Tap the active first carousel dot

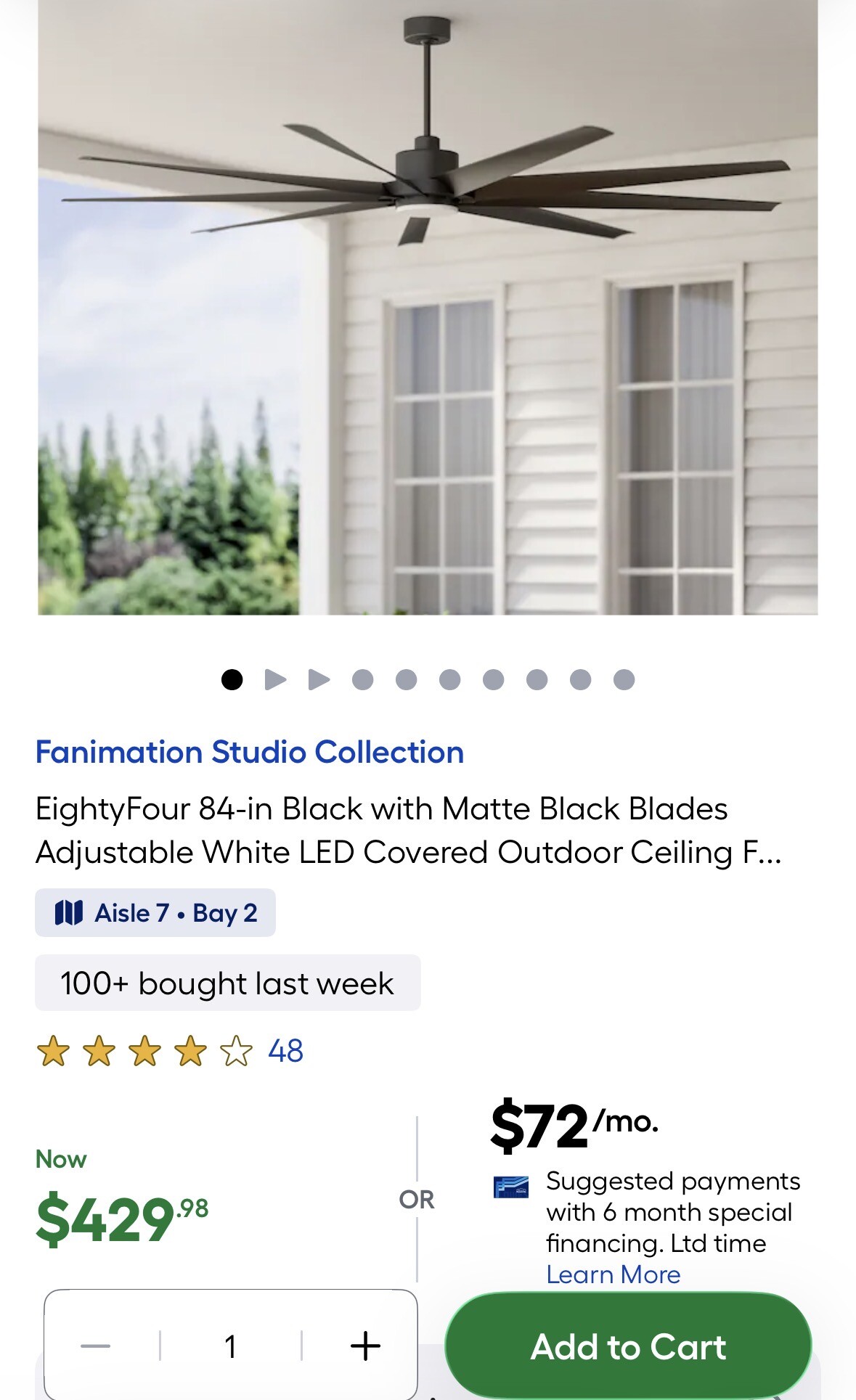click(x=232, y=680)
